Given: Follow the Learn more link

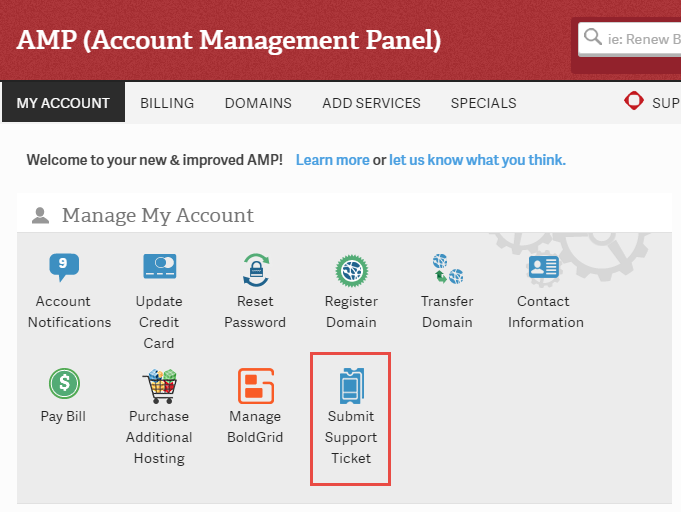Looking at the screenshot, I should pyautogui.click(x=333, y=160).
